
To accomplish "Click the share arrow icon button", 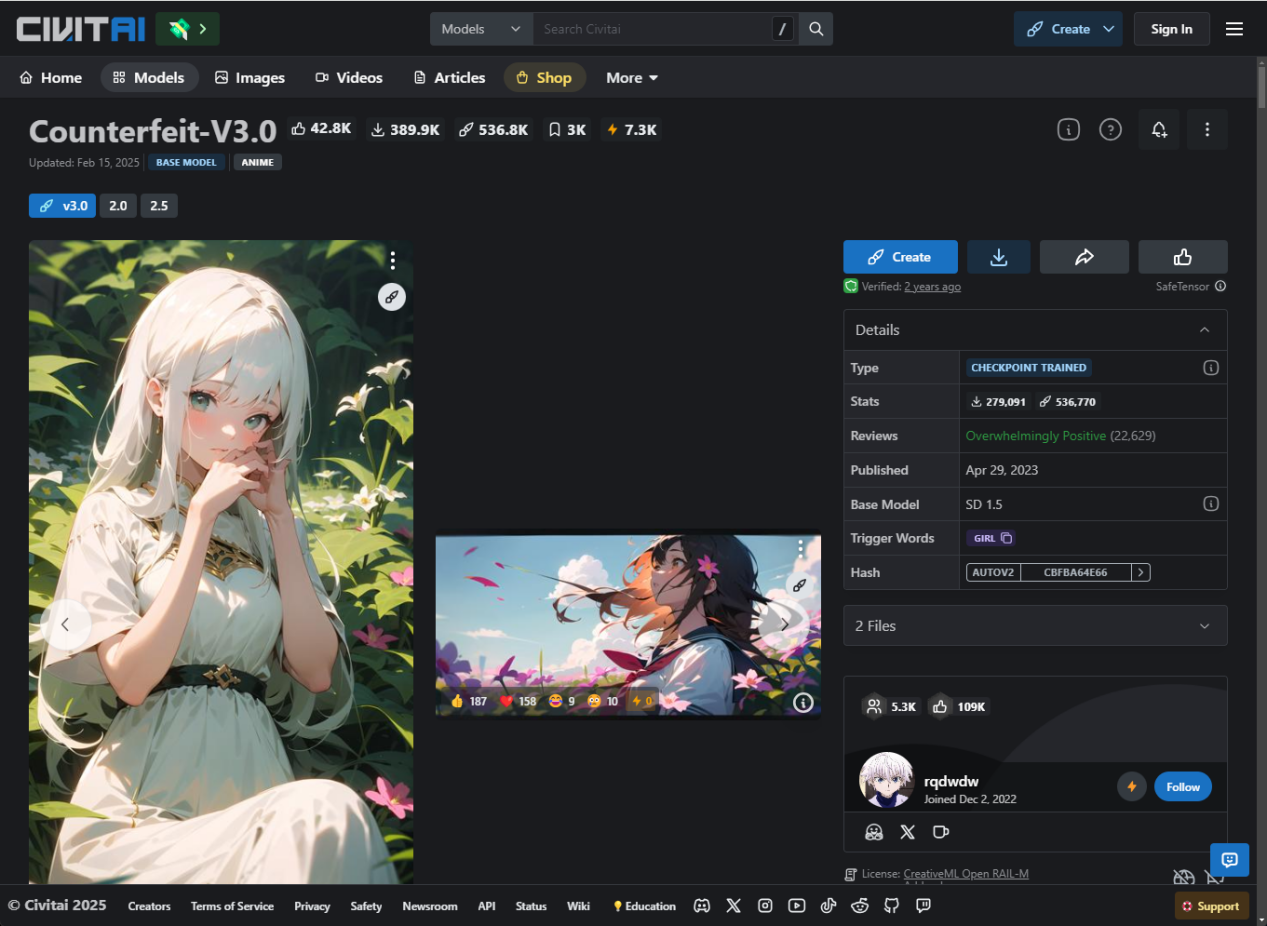I will coord(1084,257).
